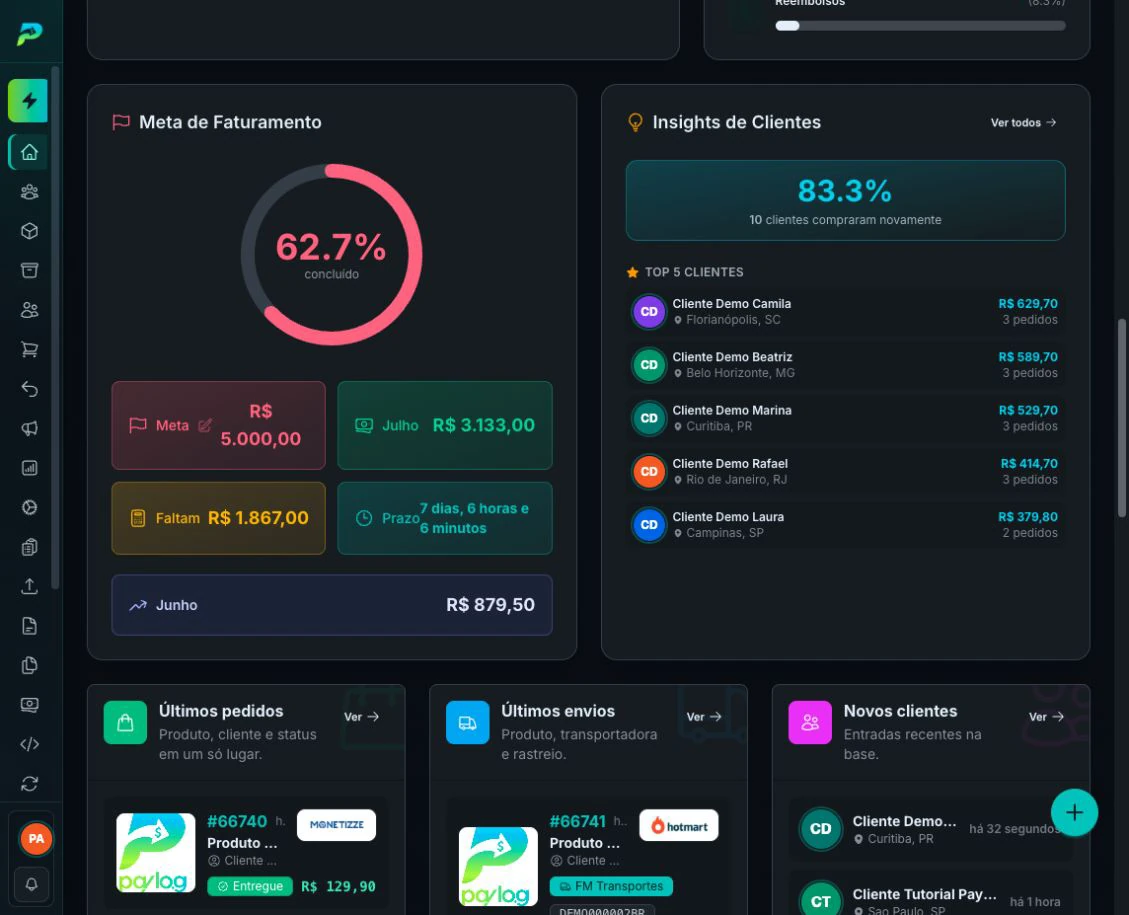Open Cliente Demo from Curitiba in Novos clientes
Screen dimensions: 1129x915
(930, 829)
